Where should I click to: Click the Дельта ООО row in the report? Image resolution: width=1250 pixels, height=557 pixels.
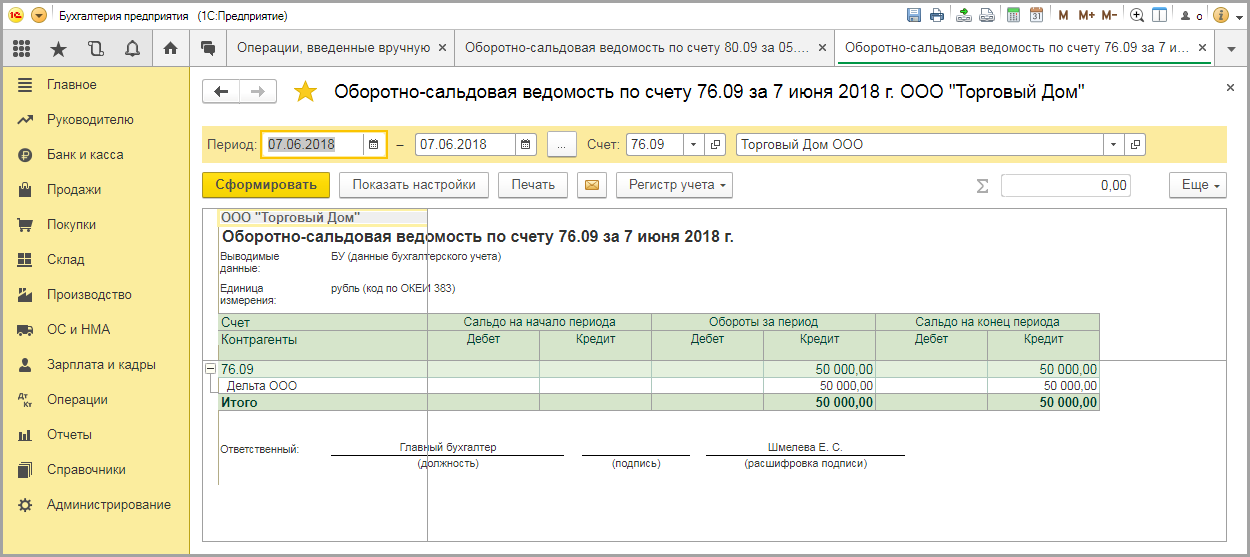[659, 386]
